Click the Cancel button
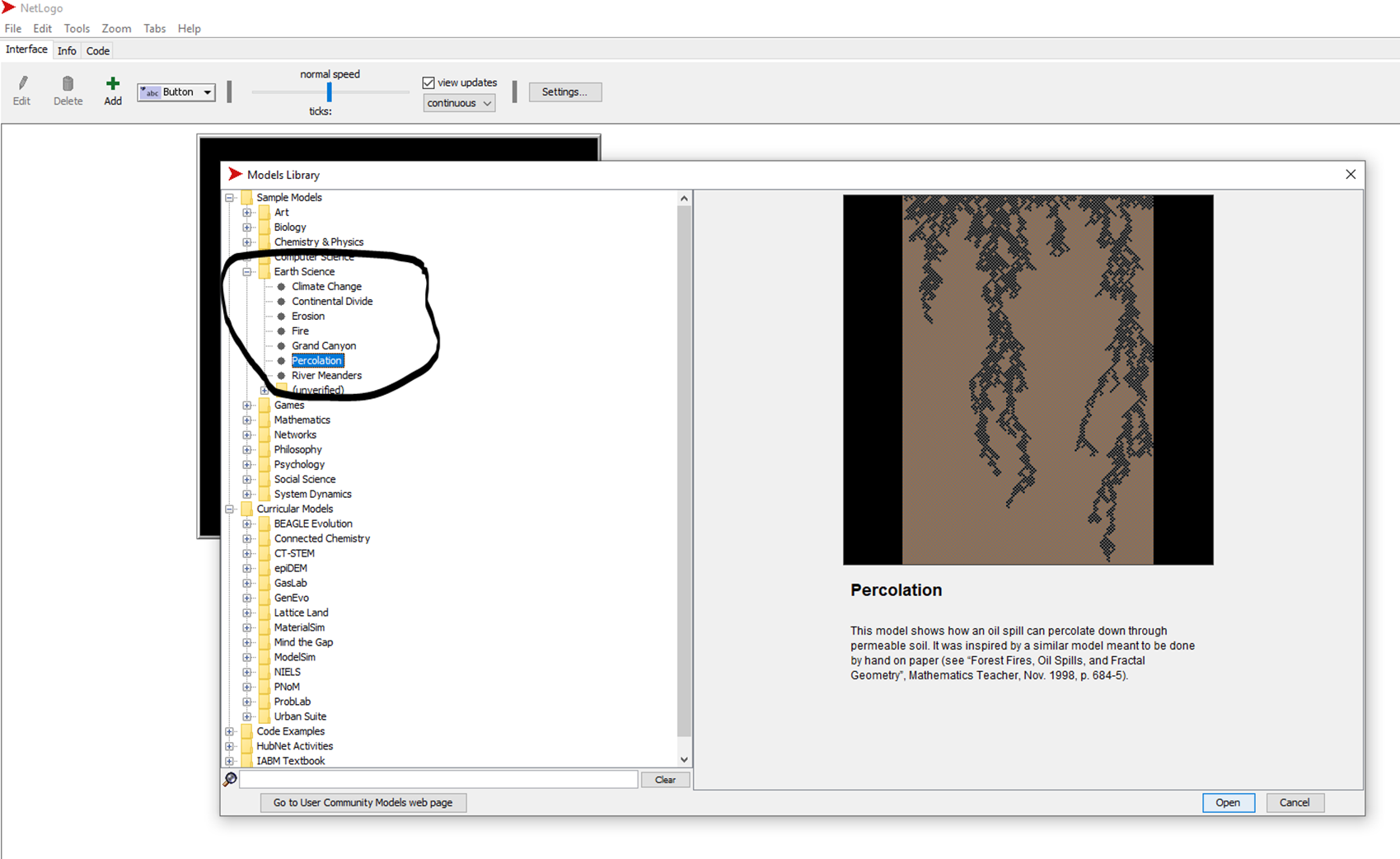This screenshot has height=859, width=1400. (1295, 803)
